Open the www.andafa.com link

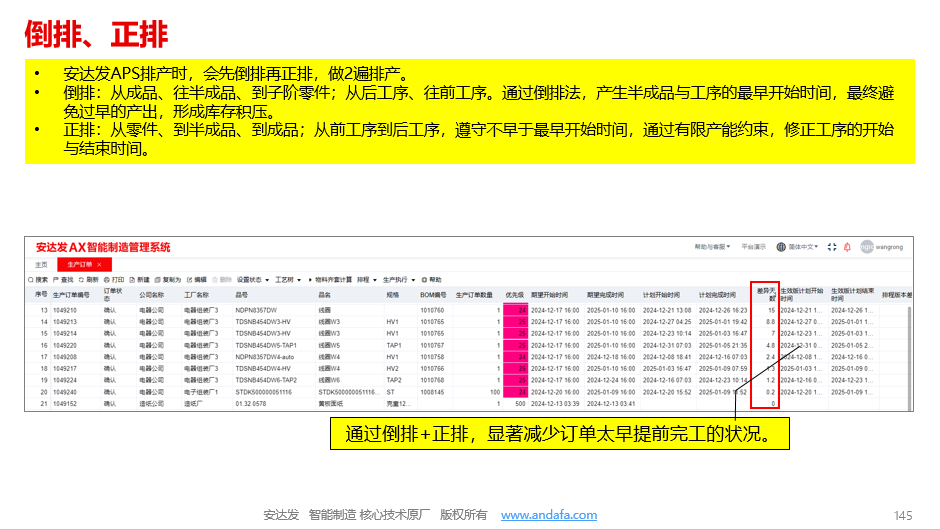tap(549, 515)
